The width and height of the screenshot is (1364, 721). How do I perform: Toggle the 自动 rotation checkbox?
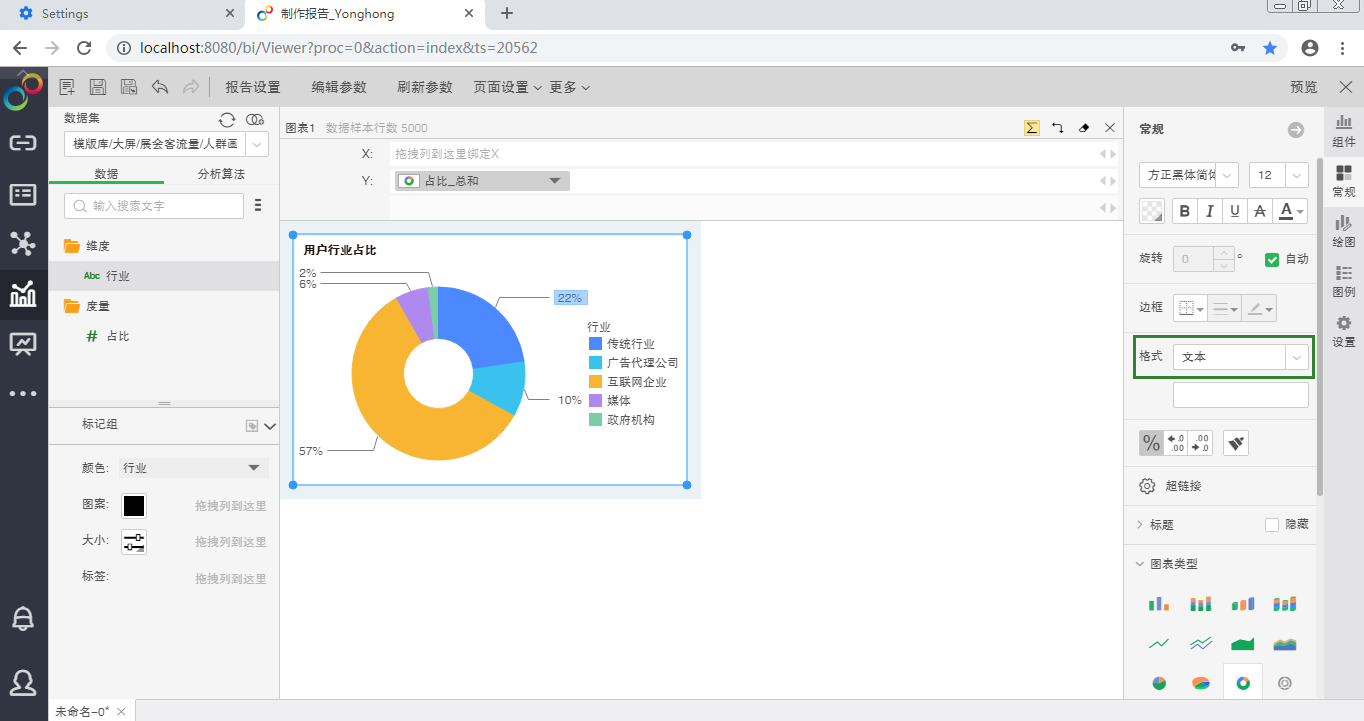point(1272,259)
